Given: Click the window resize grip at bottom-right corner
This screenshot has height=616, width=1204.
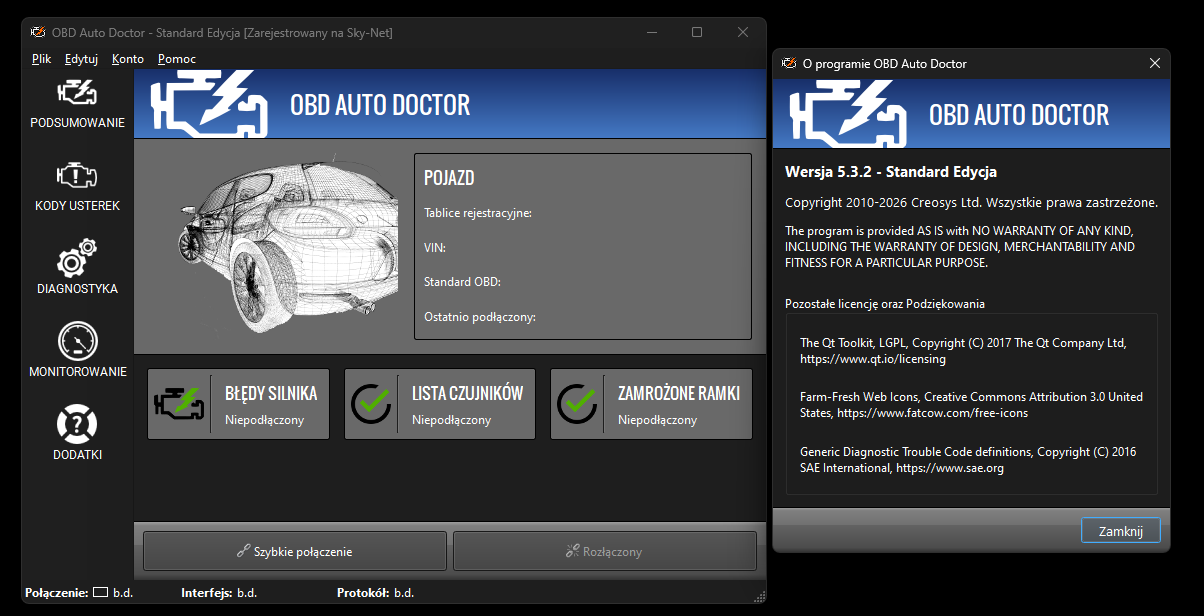Looking at the screenshot, I should click(x=759, y=596).
